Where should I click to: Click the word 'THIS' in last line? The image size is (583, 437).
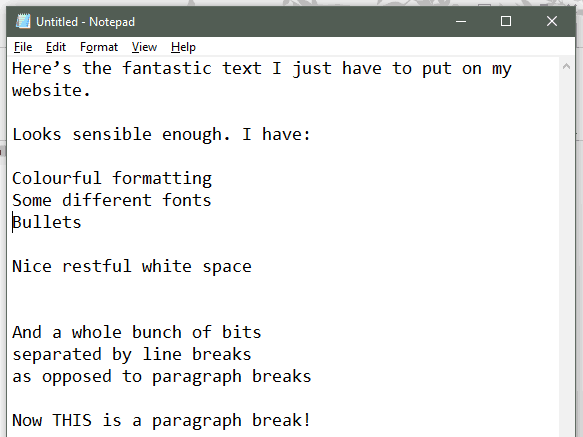(x=72, y=420)
